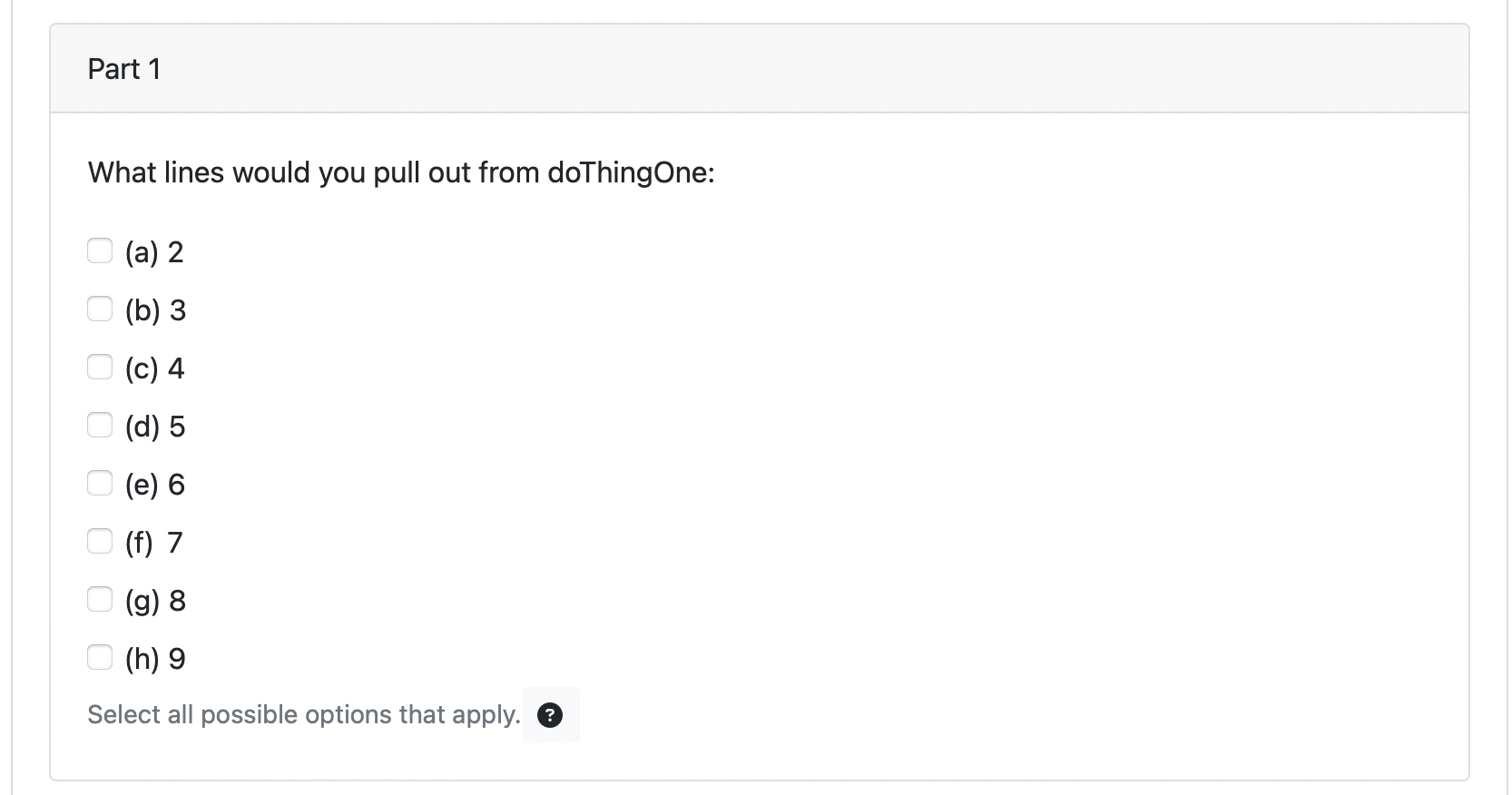Click the "Select all possible options" hint text
The height and width of the screenshot is (795, 1512).
point(304,715)
